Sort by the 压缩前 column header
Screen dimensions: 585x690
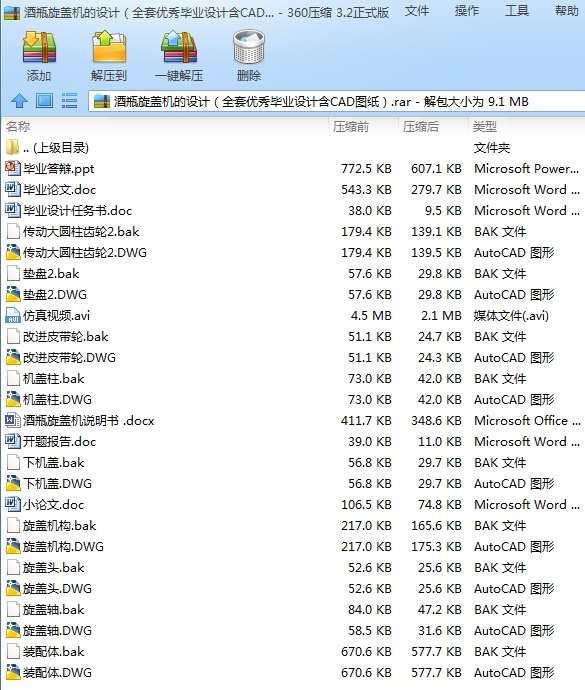click(x=351, y=127)
